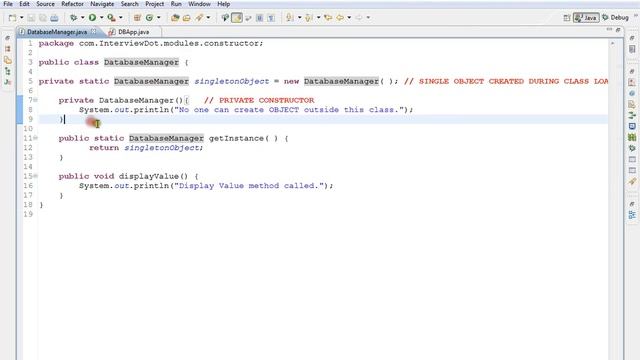Click the New Java Class icon
Screen dimensions: 640x360
(149, 18)
